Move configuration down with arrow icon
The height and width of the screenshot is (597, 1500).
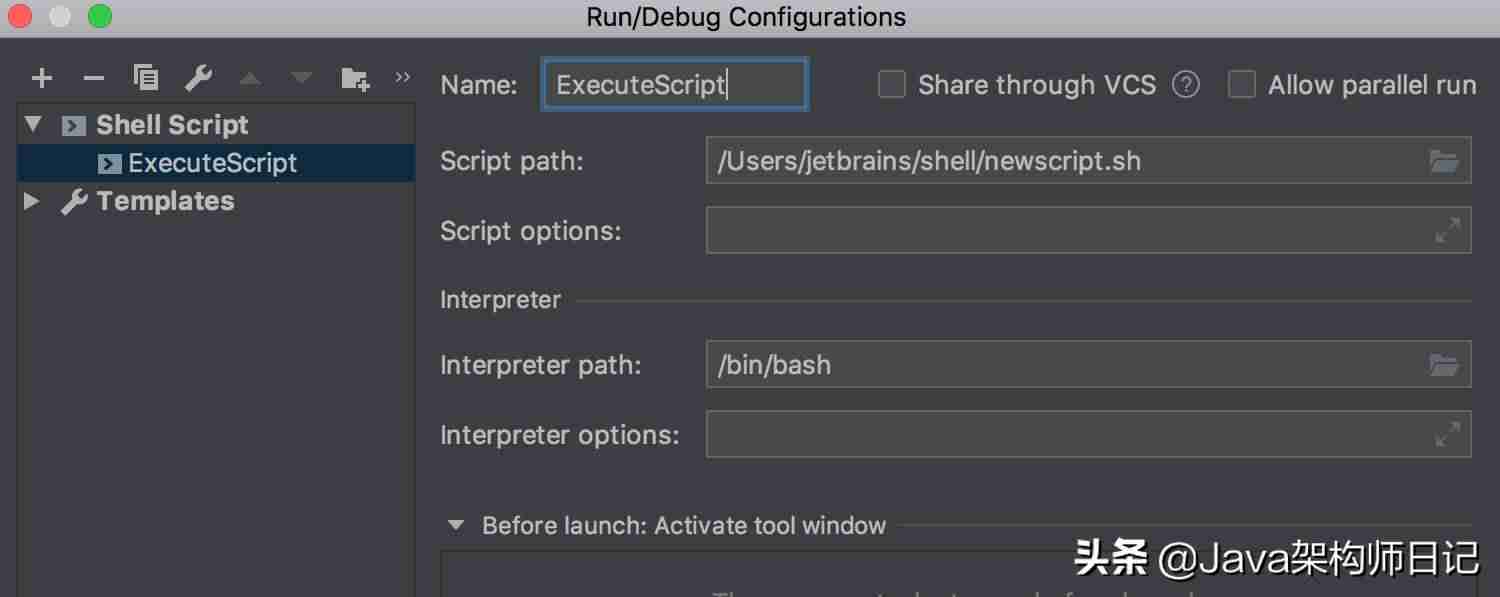pos(301,78)
